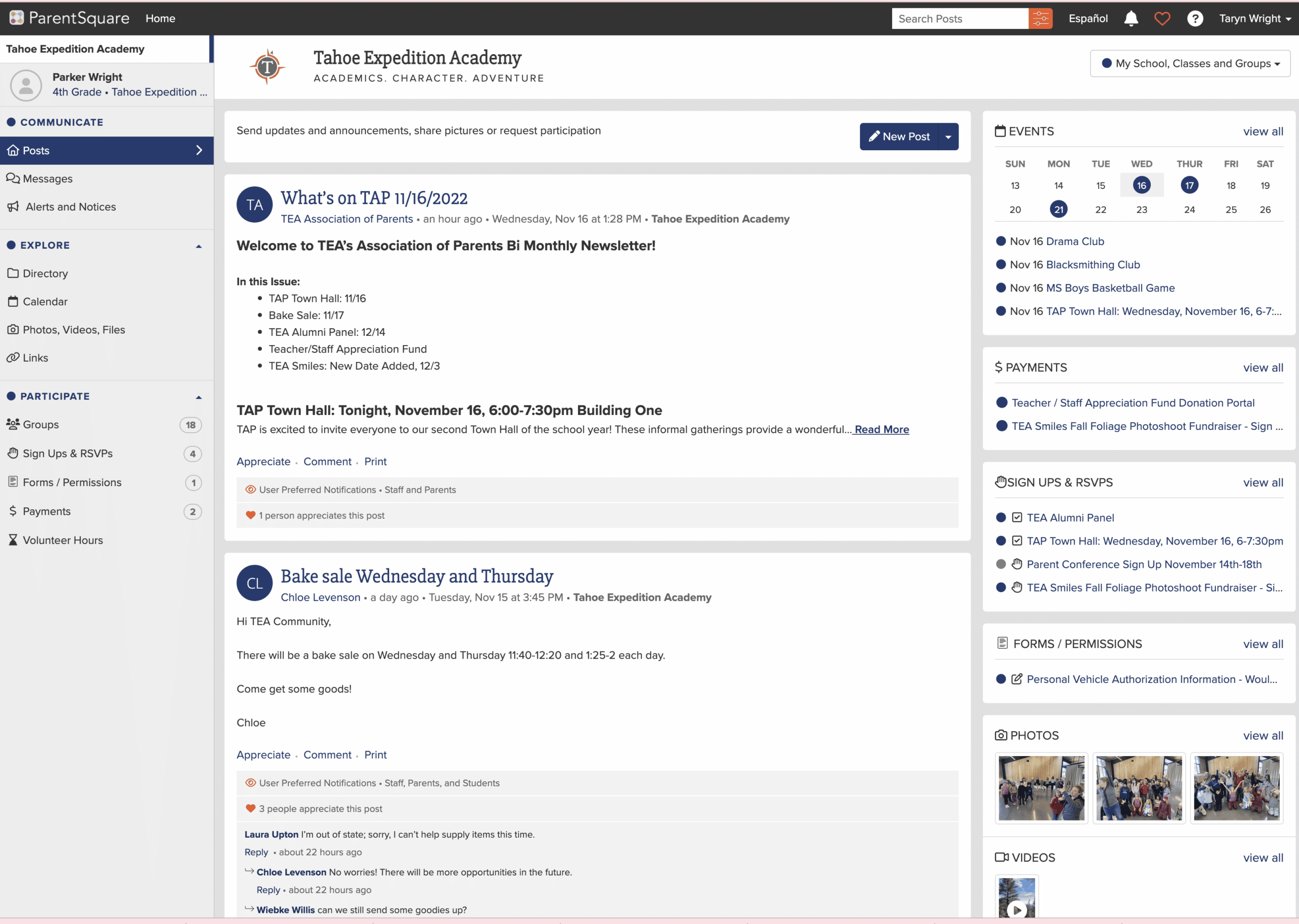Click Read More on the TAP post

[881, 429]
